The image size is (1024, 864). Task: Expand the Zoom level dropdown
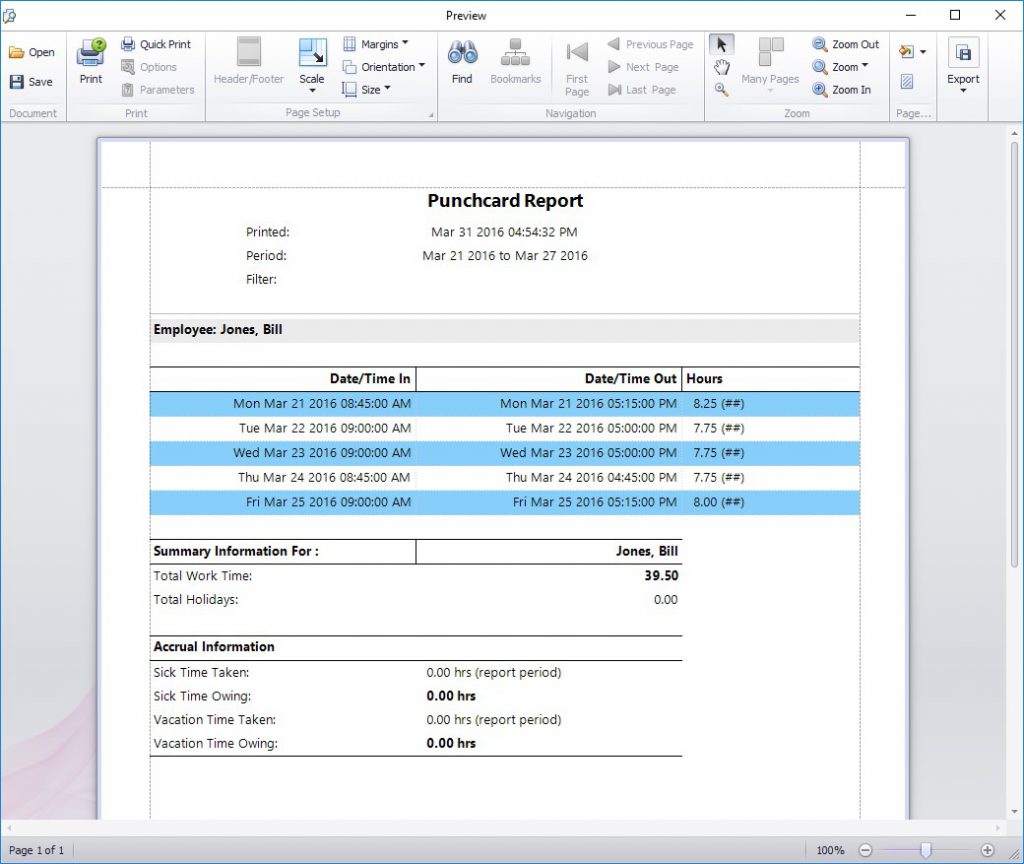pyautogui.click(x=840, y=67)
